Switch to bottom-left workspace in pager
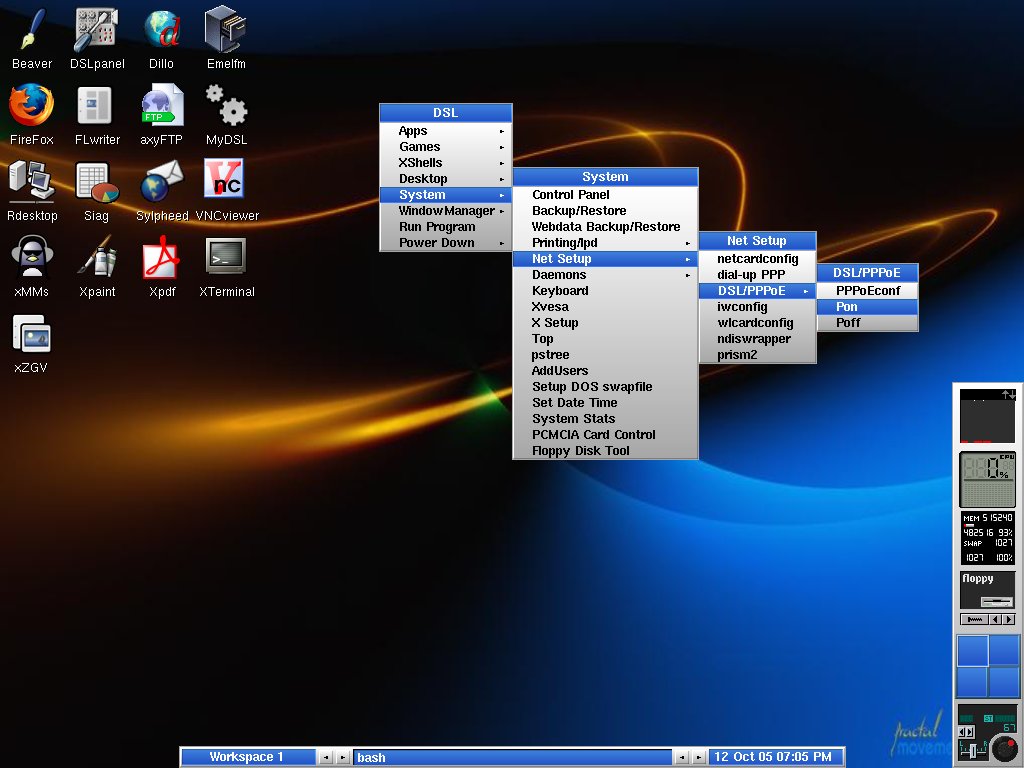 tap(972, 682)
